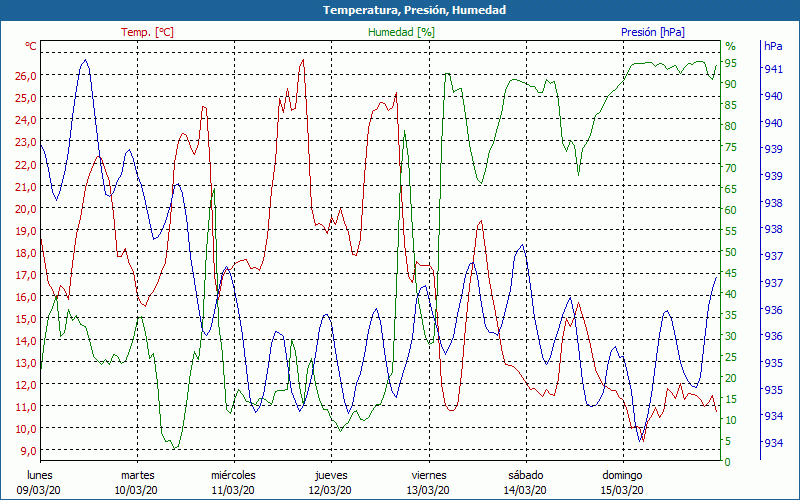Click the "95" humidity axis value
This screenshot has width=800, height=500.
coord(731,63)
